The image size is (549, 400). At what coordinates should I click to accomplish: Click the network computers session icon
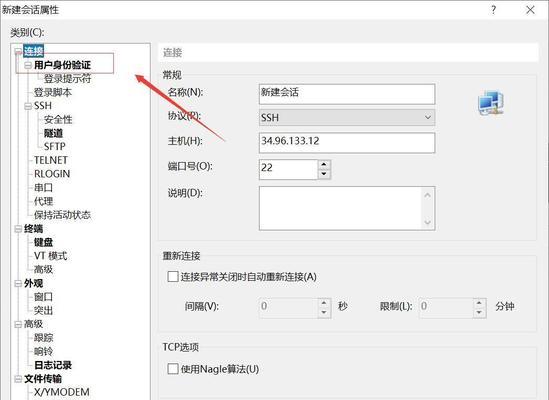(x=491, y=103)
